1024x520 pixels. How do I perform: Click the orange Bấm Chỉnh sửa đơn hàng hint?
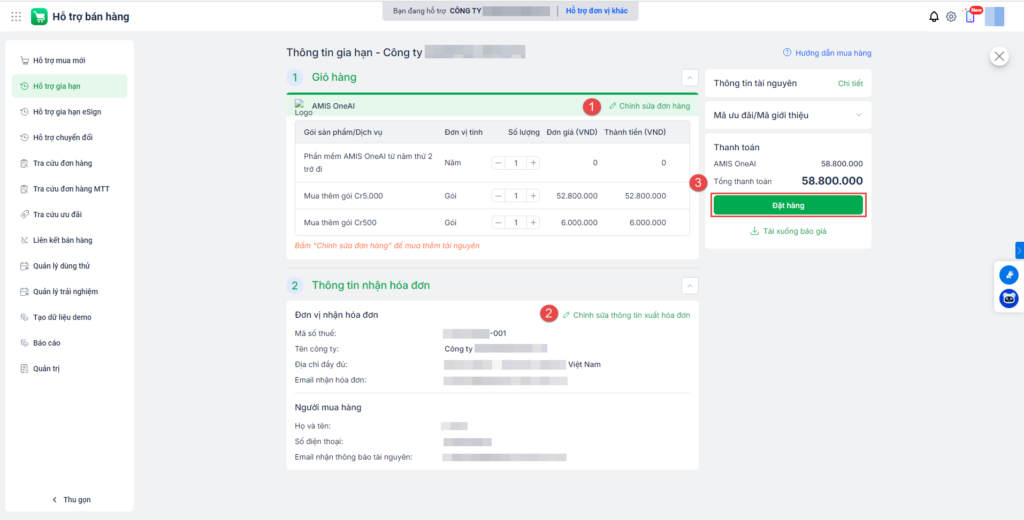(x=387, y=246)
